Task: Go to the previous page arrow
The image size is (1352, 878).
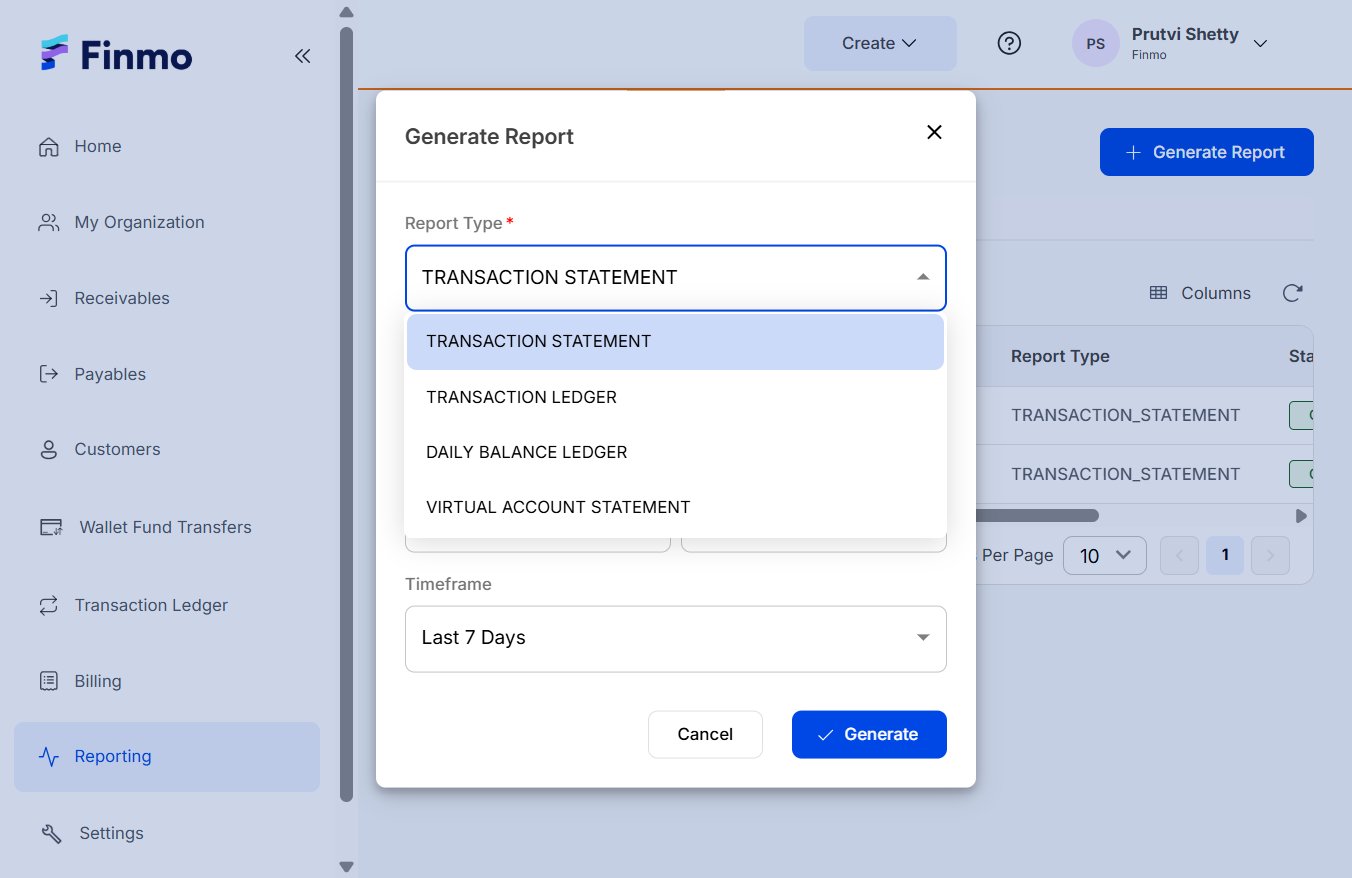Action: 1179,555
